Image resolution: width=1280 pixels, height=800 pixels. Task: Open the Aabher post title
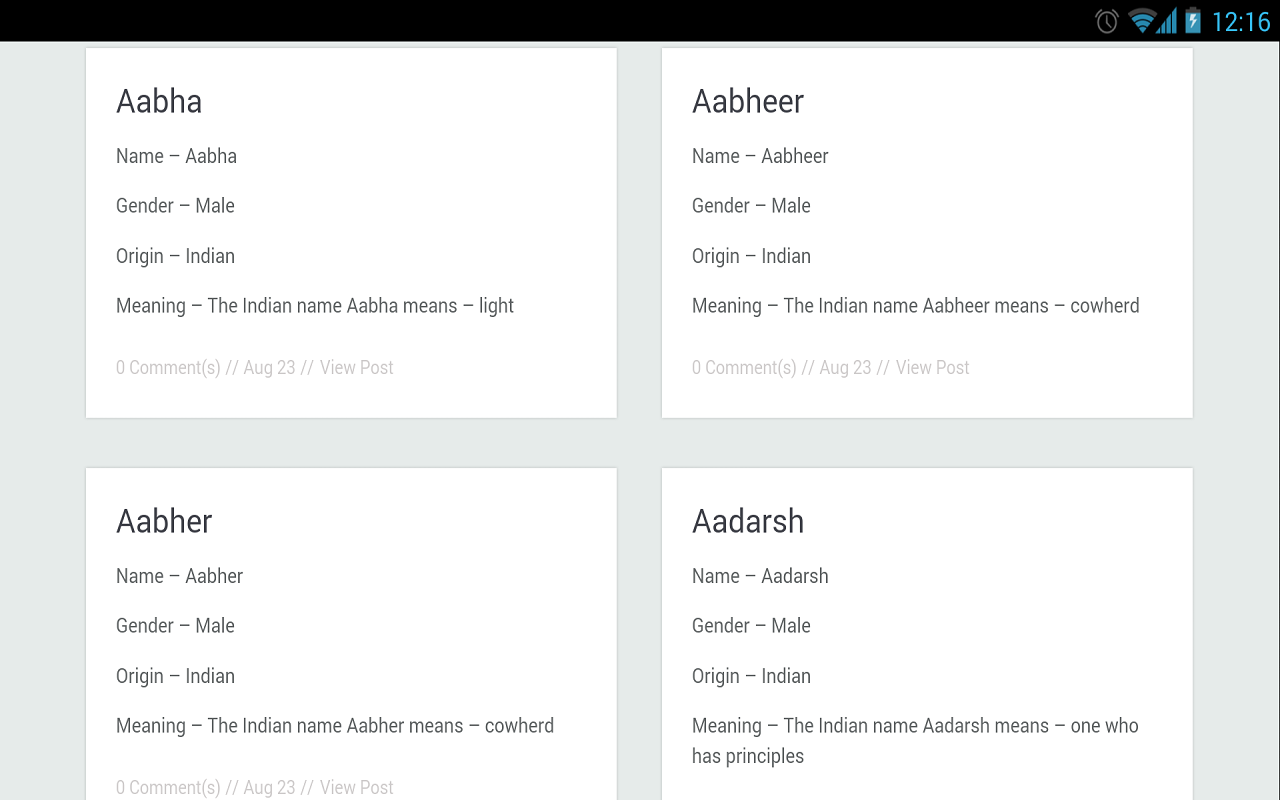[164, 521]
